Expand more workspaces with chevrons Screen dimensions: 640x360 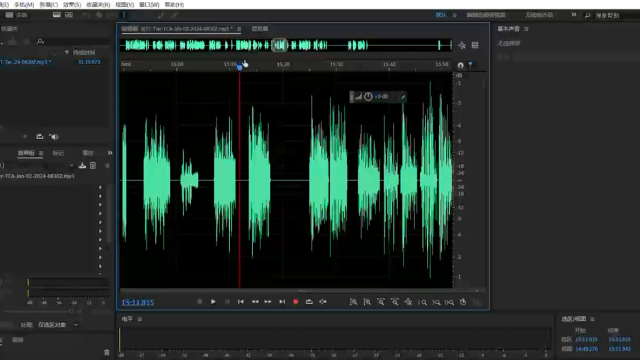pos(573,15)
